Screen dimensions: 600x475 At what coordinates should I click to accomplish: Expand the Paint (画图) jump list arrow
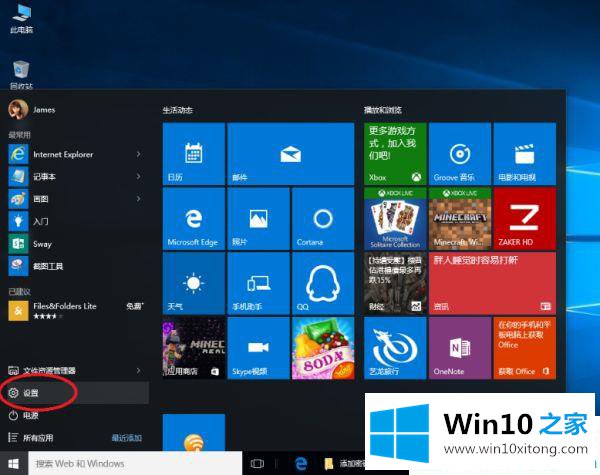tap(139, 199)
